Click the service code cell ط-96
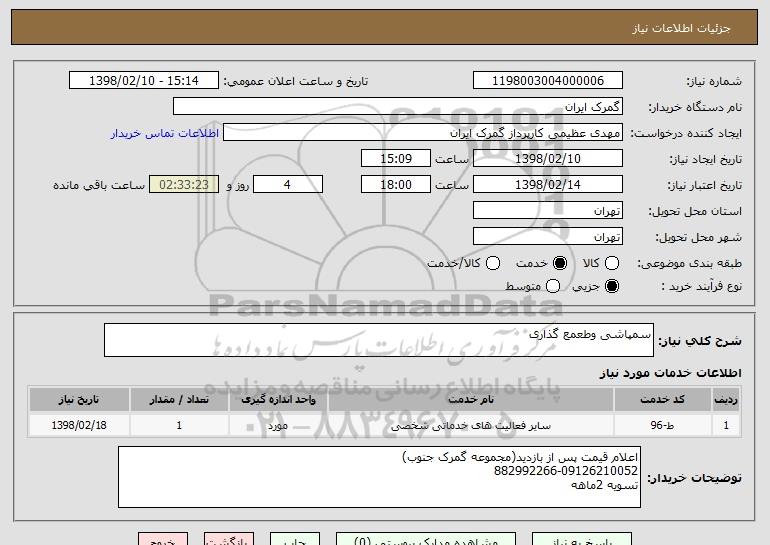Viewport: 770px width, 545px height. click(x=662, y=425)
